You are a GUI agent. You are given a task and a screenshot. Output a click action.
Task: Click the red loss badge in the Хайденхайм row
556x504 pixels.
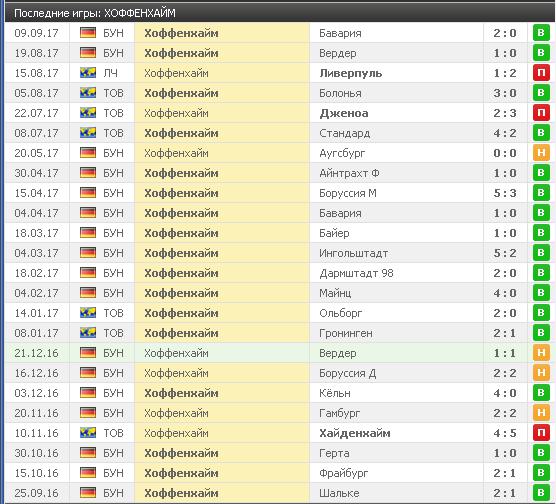tap(541, 433)
